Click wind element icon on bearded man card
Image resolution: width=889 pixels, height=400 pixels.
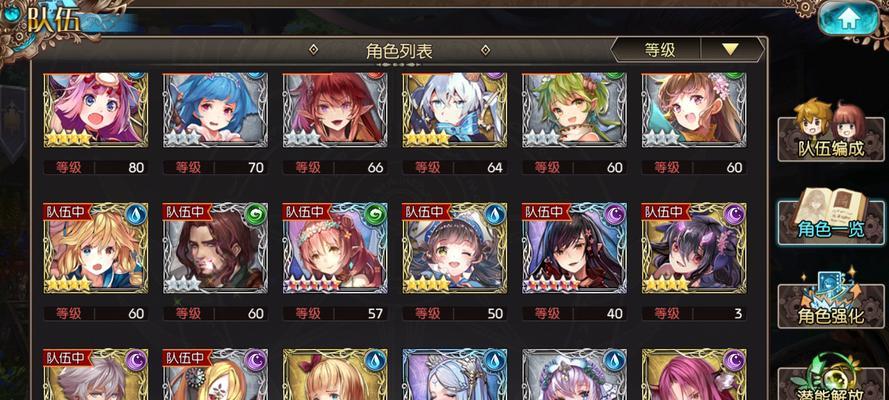256,215
